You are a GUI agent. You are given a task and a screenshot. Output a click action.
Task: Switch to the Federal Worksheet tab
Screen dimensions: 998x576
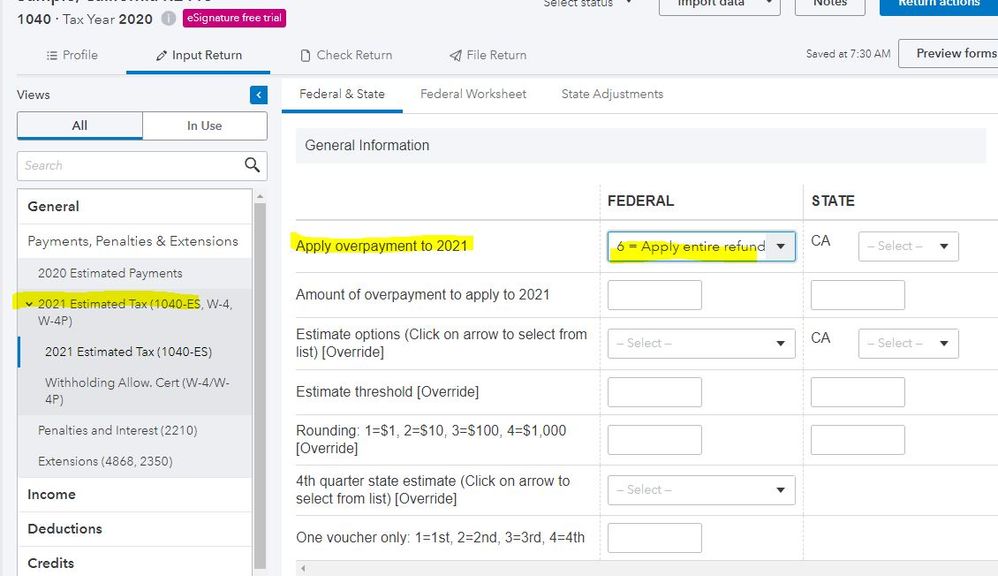473,94
